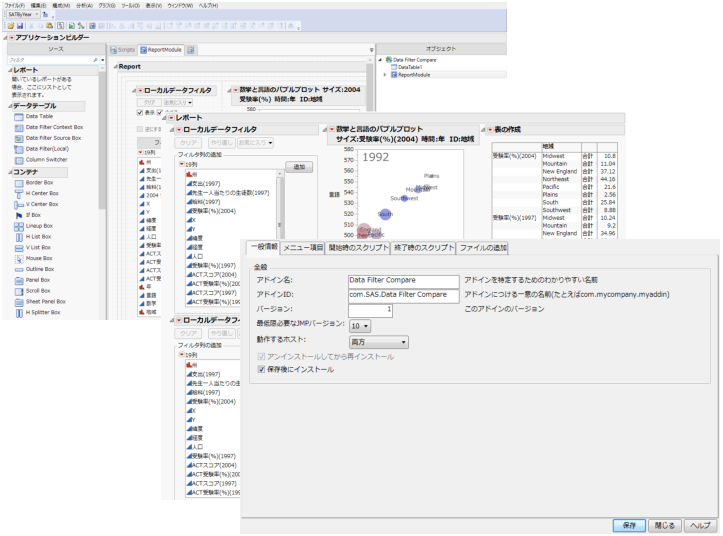Viewport: 723px width, 536px height.
Task: Select the V Center Box icon
Action: pyautogui.click(x=19, y=204)
